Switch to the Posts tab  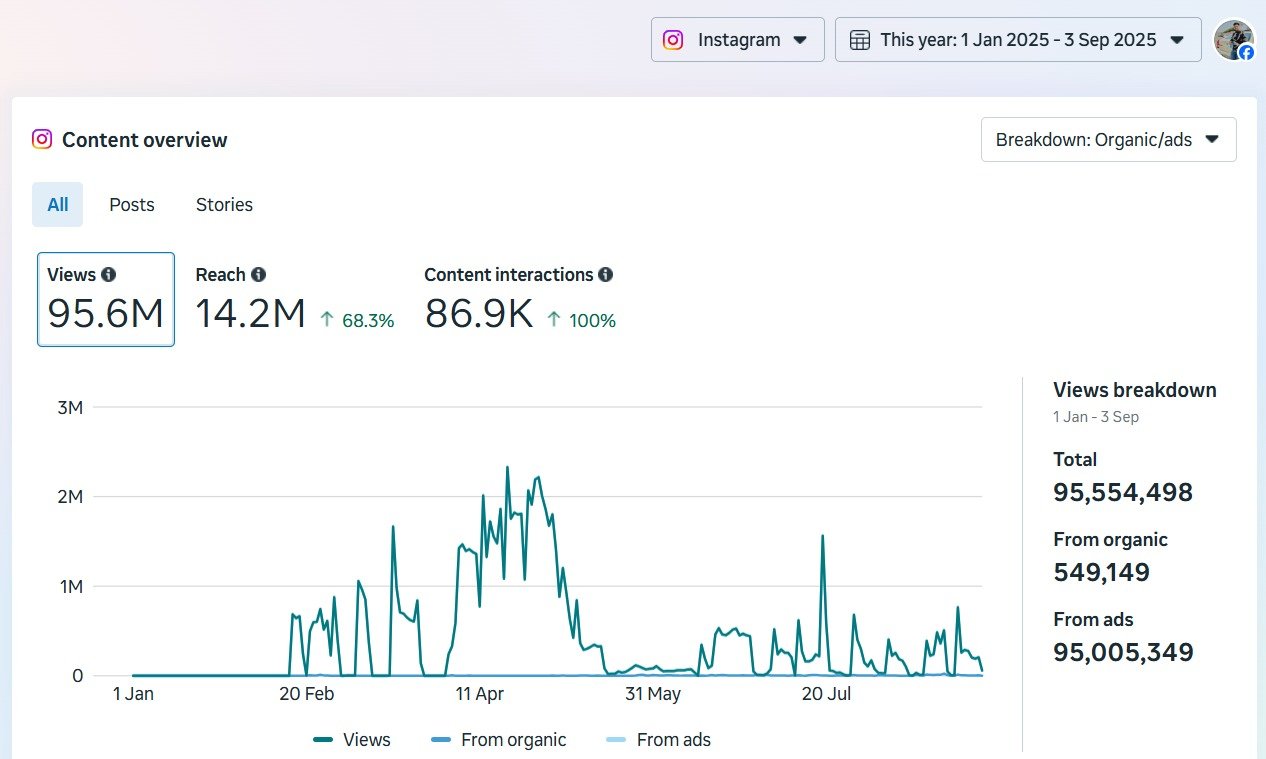coord(132,205)
